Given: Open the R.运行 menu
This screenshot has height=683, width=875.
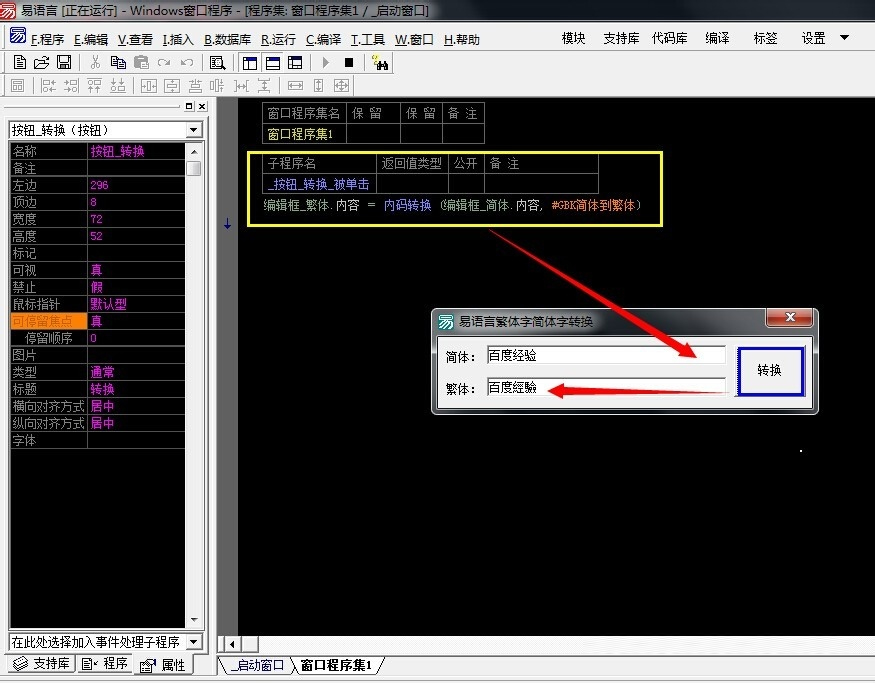Looking at the screenshot, I should pos(278,40).
